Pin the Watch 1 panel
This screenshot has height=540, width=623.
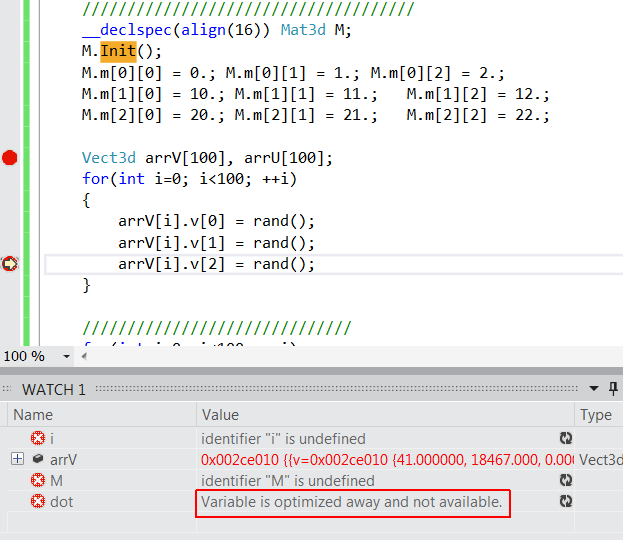point(612,388)
